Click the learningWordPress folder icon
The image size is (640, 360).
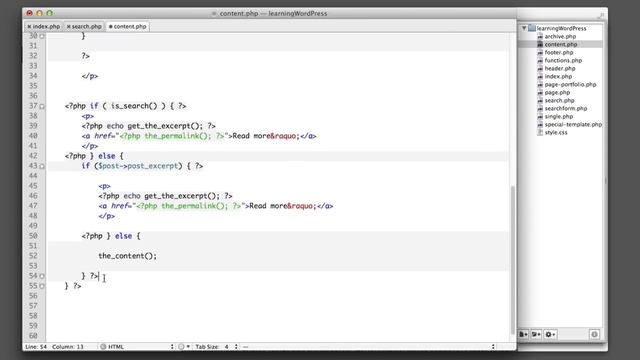pos(532,28)
